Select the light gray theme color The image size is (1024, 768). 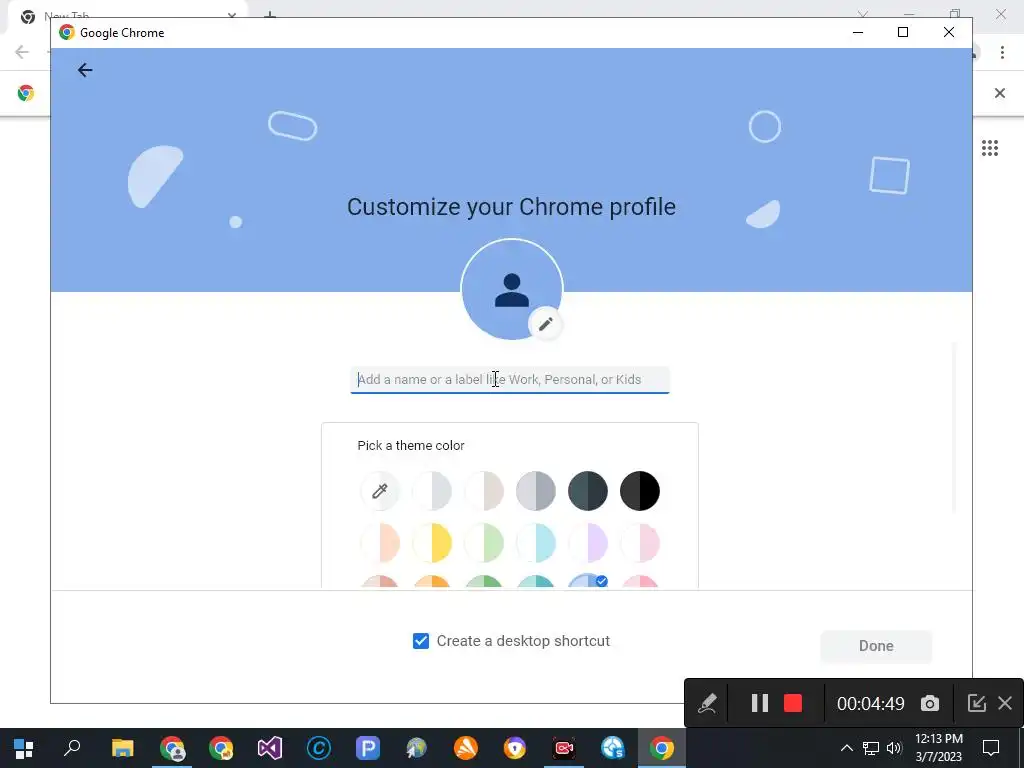(432, 490)
